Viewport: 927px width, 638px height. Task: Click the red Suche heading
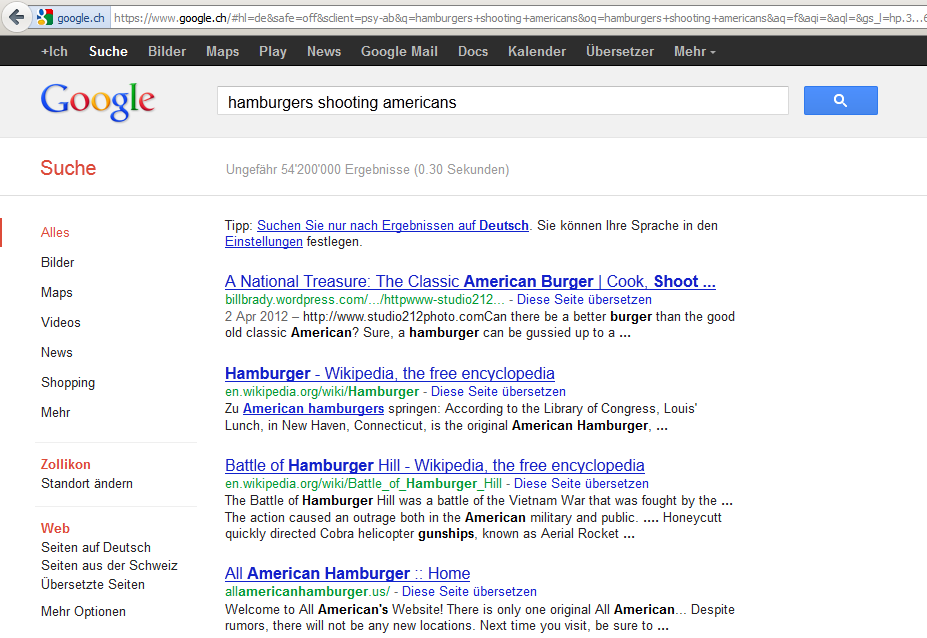point(68,168)
